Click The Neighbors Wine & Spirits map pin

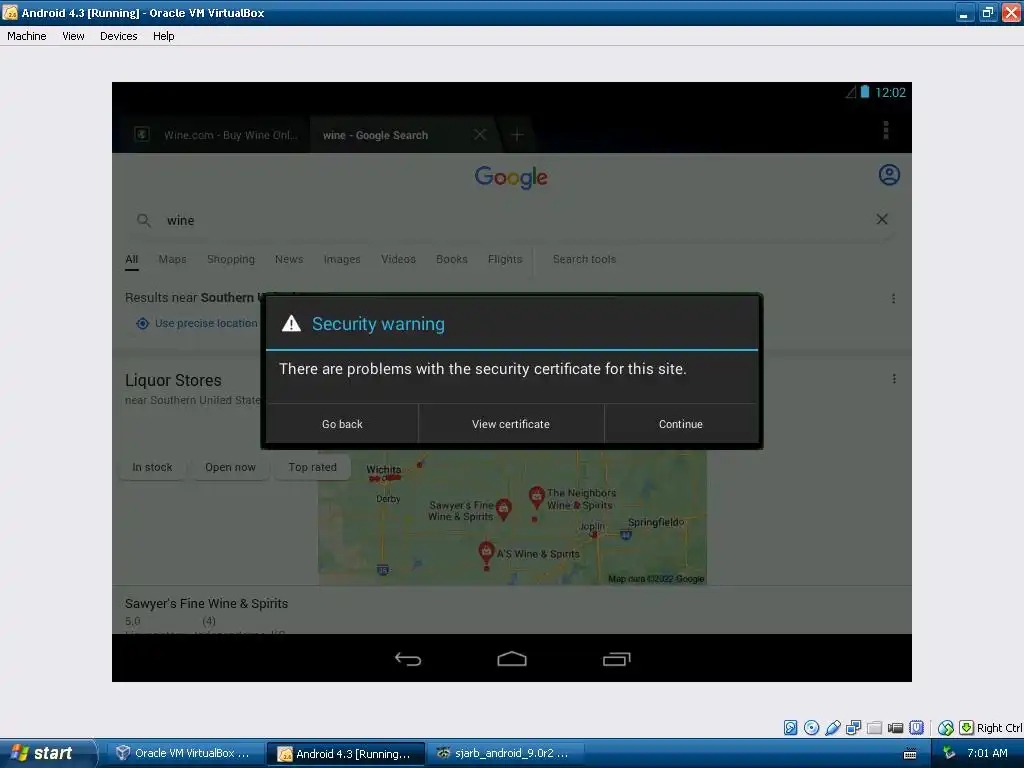536,498
